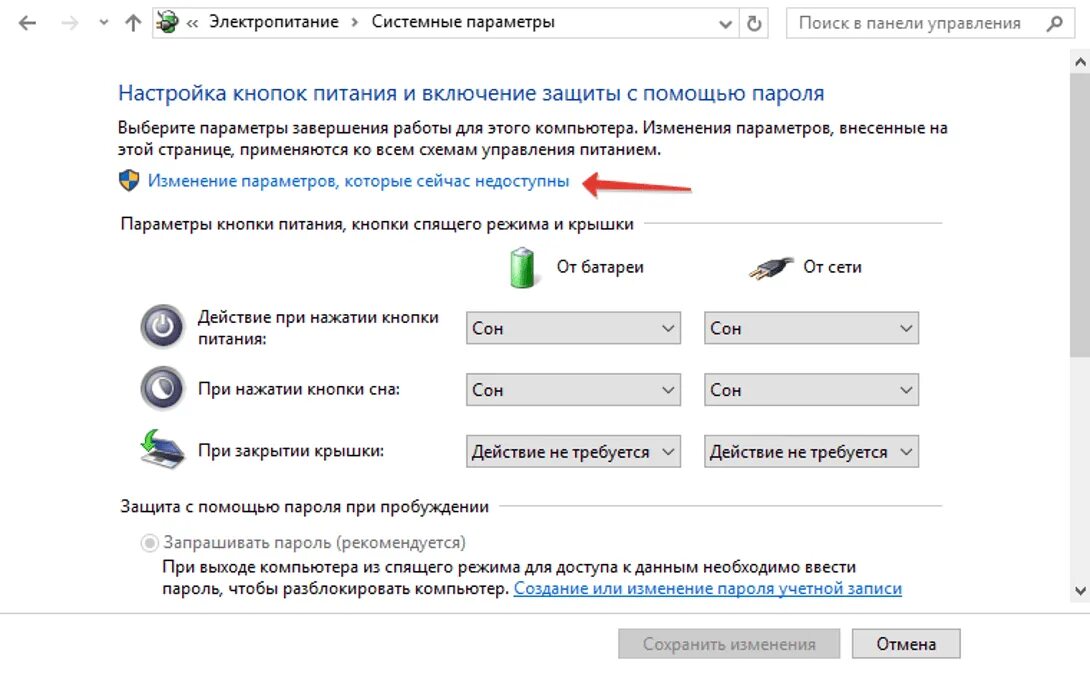1090x673 pixels.
Task: Click the От сети column label
Action: 832,267
